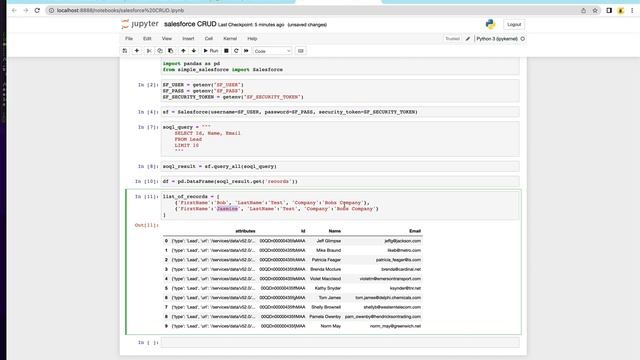
Task: Click the Trusted notebook indicator
Action: click(x=452, y=39)
